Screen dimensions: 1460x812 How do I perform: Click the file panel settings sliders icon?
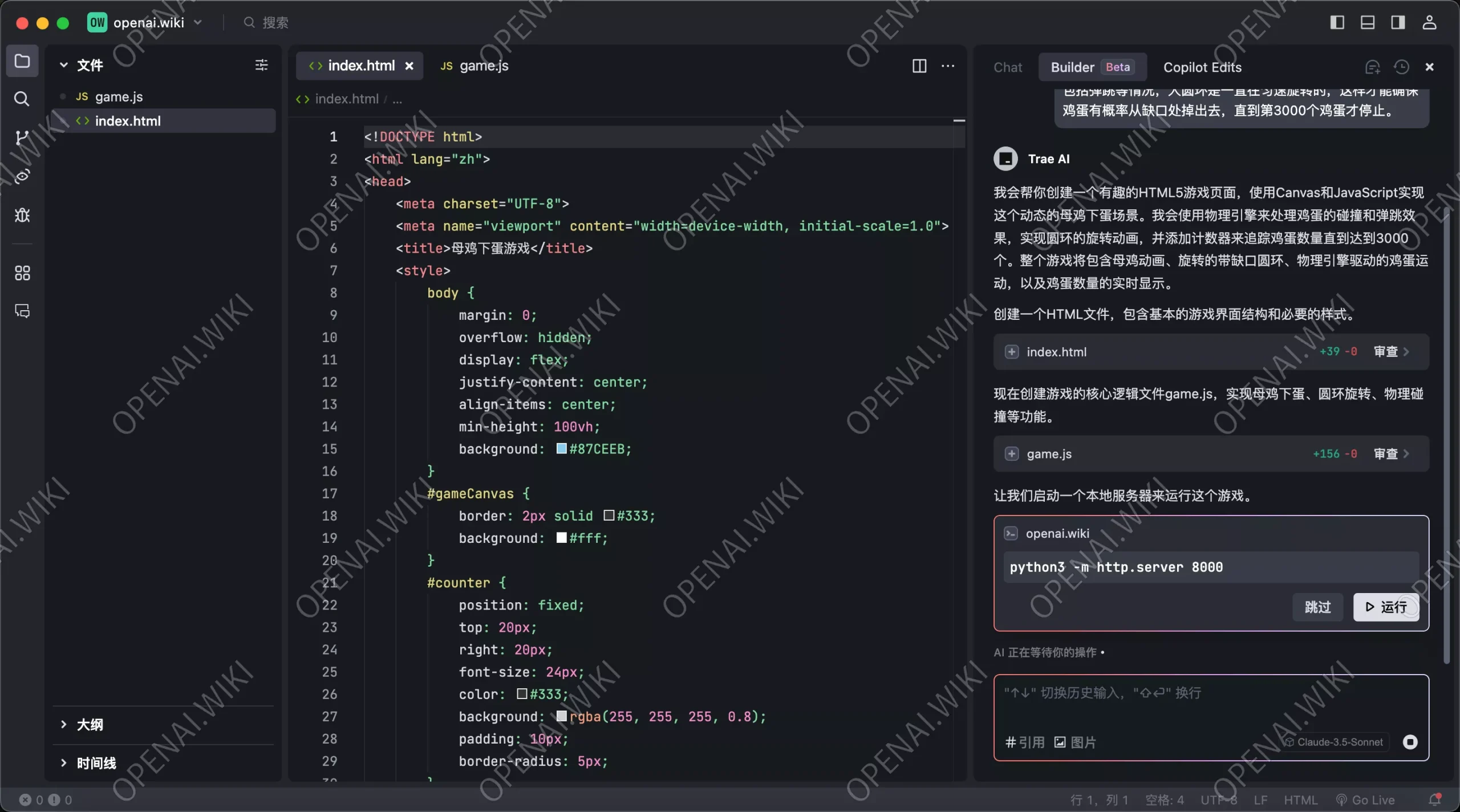pyautogui.click(x=261, y=65)
